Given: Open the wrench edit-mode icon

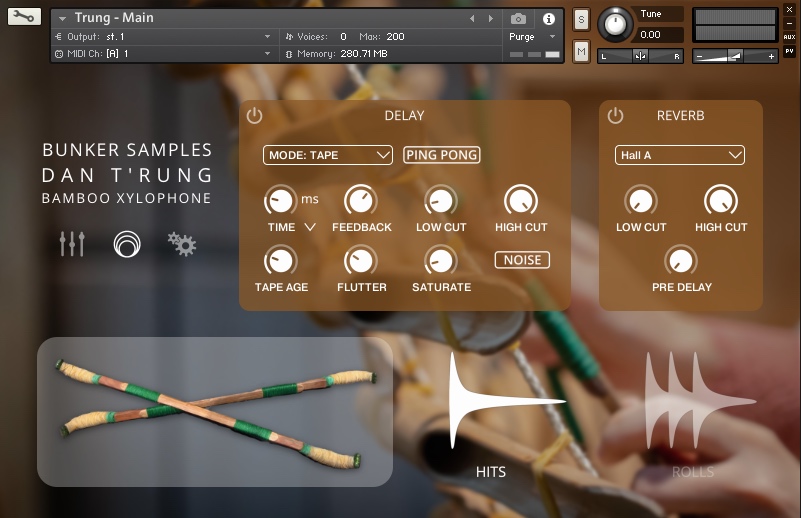Looking at the screenshot, I should (x=25, y=17).
